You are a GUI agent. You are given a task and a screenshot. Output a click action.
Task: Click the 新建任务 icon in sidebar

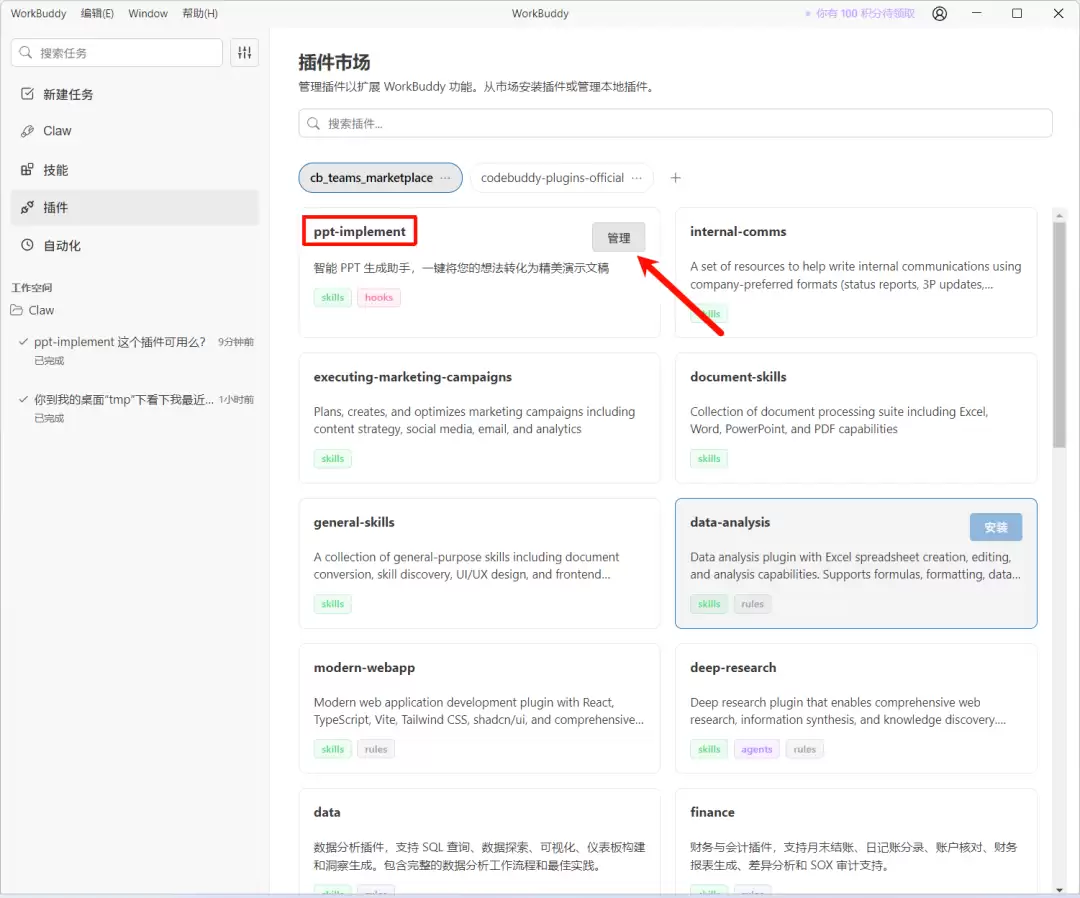pyautogui.click(x=28, y=94)
